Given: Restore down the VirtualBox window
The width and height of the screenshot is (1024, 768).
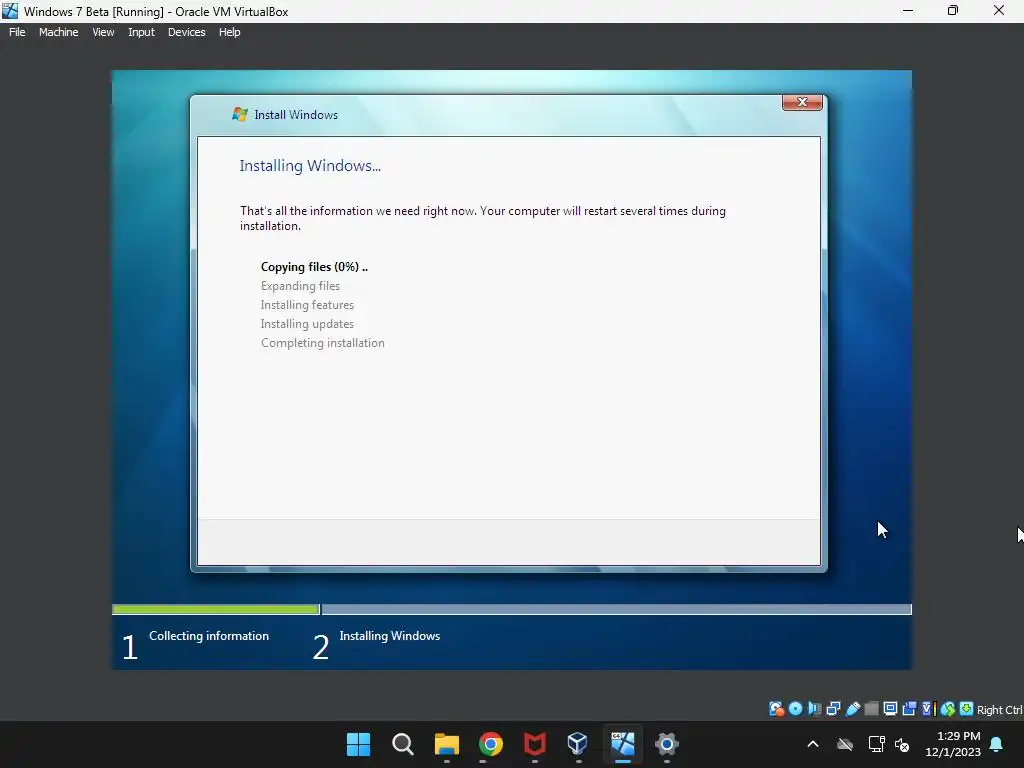Looking at the screenshot, I should [953, 10].
